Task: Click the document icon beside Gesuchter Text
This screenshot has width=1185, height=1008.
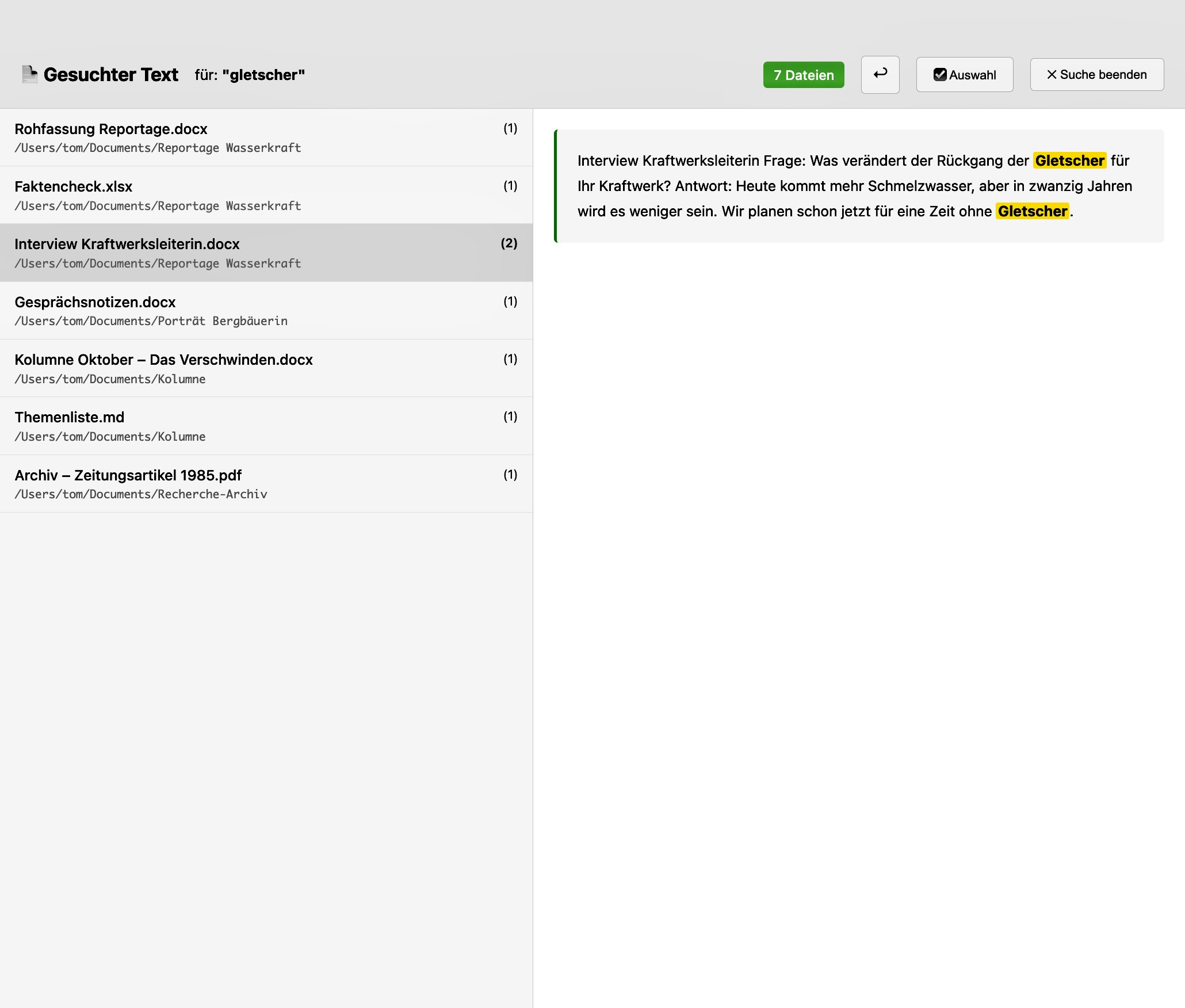Action: point(29,74)
